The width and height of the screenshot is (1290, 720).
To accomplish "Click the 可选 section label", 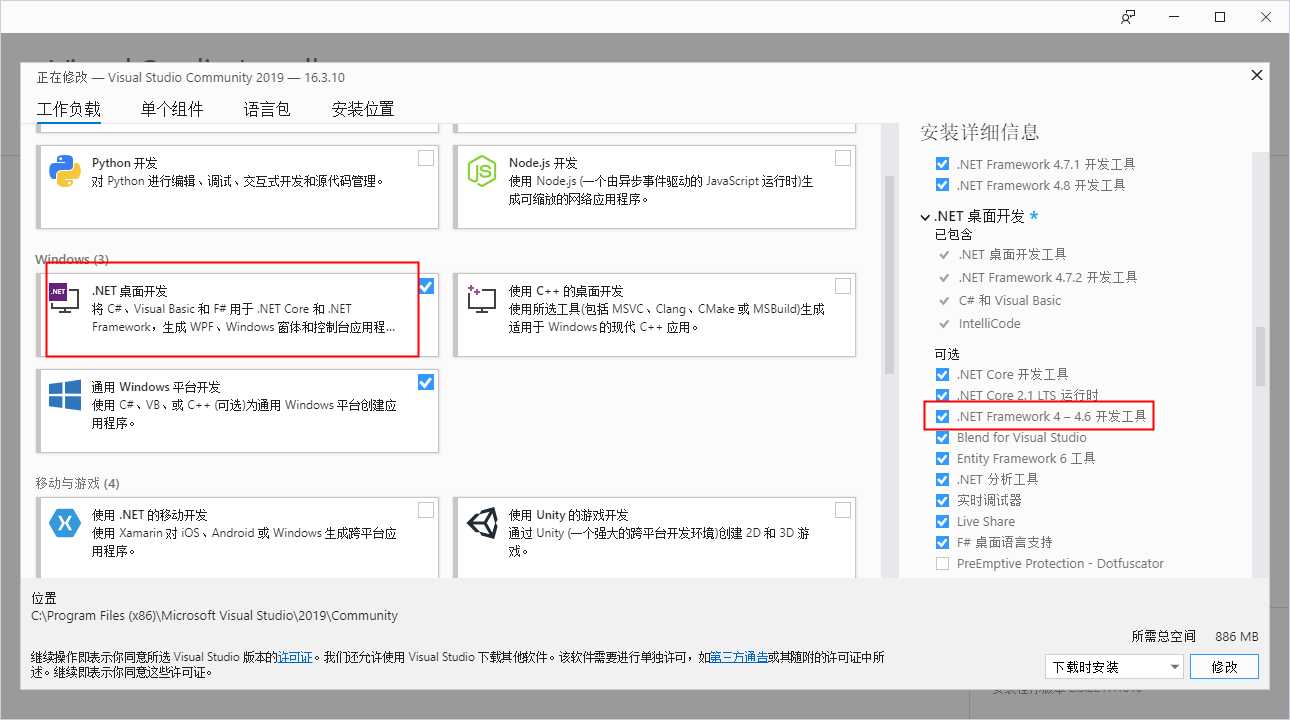I will click(946, 354).
